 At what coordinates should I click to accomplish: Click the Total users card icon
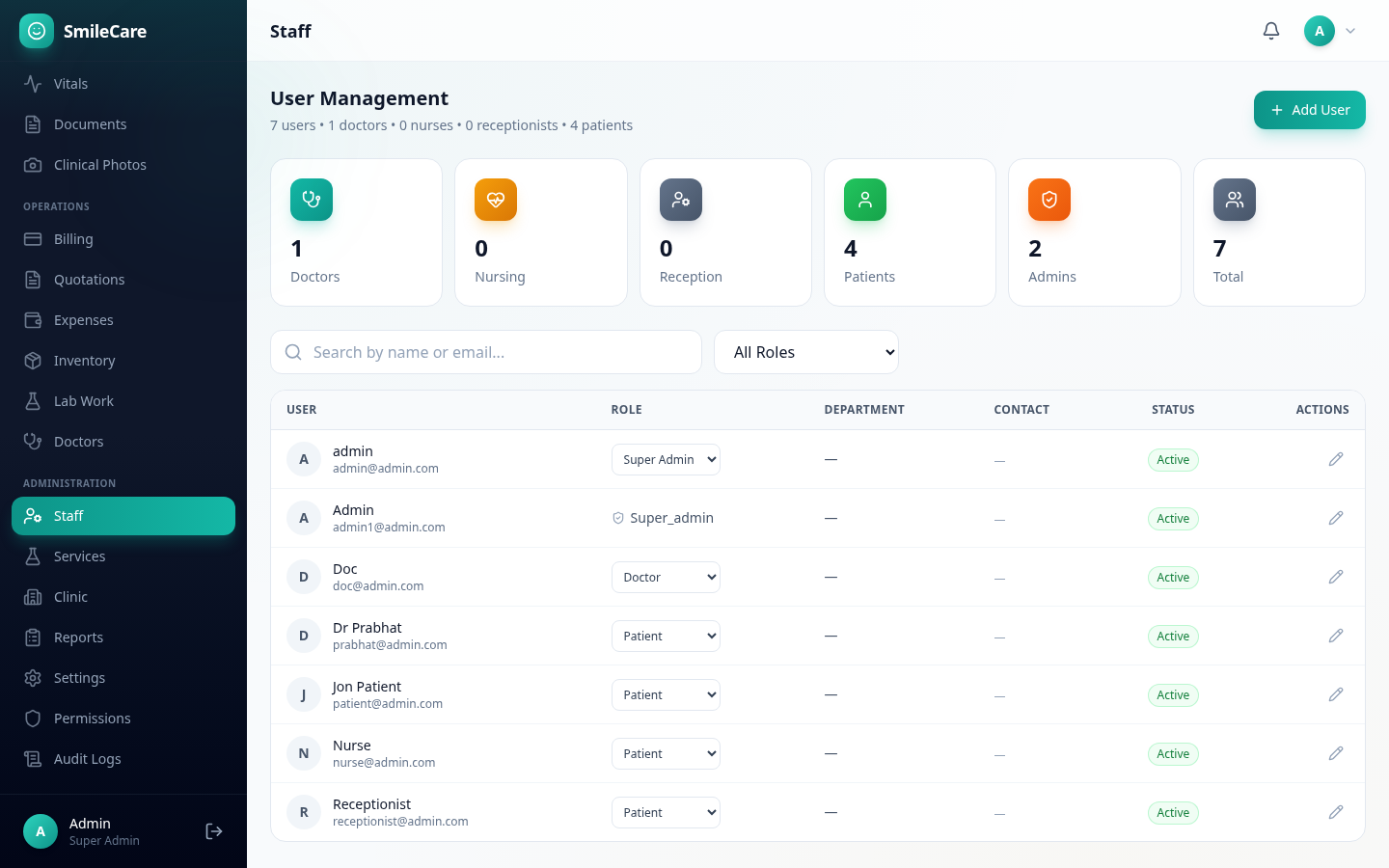(1235, 200)
